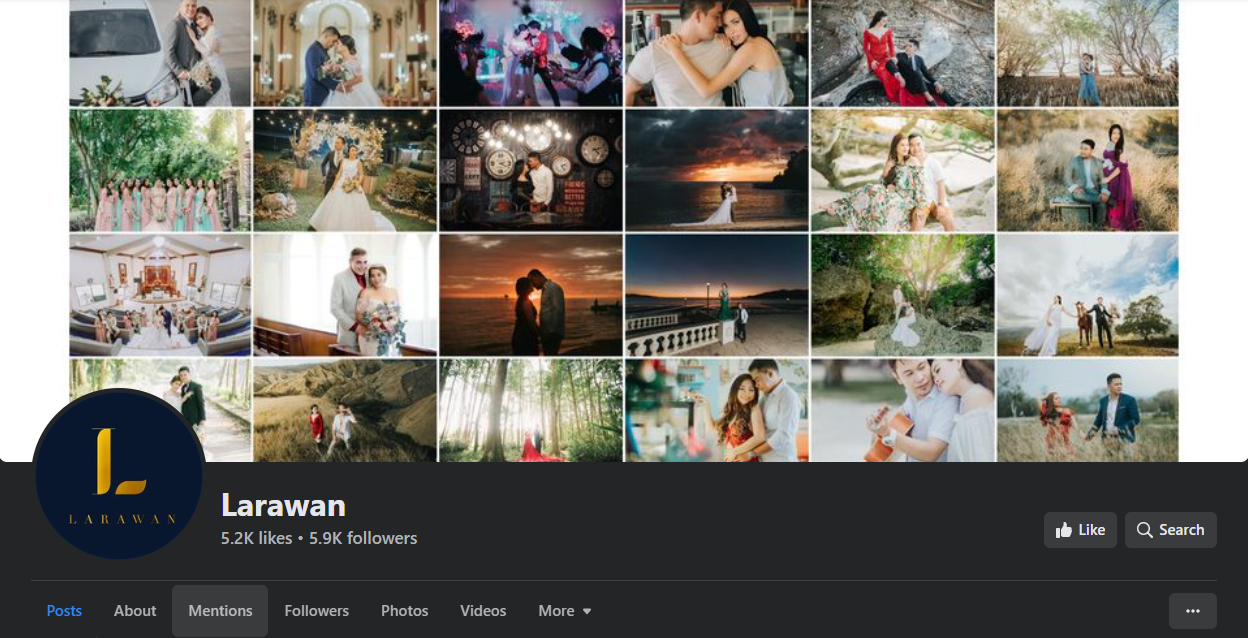Open the bridesmaids in pastel dresses photo
This screenshot has height=638, width=1248.
[160, 170]
